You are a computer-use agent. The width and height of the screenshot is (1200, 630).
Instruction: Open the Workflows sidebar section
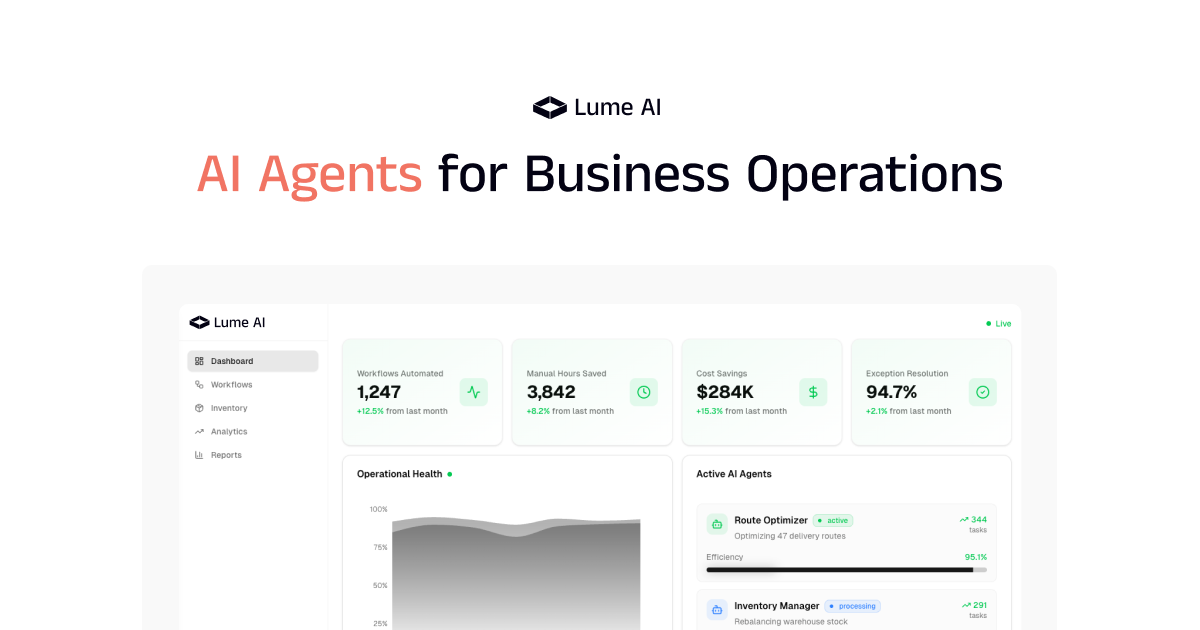pyautogui.click(x=232, y=384)
